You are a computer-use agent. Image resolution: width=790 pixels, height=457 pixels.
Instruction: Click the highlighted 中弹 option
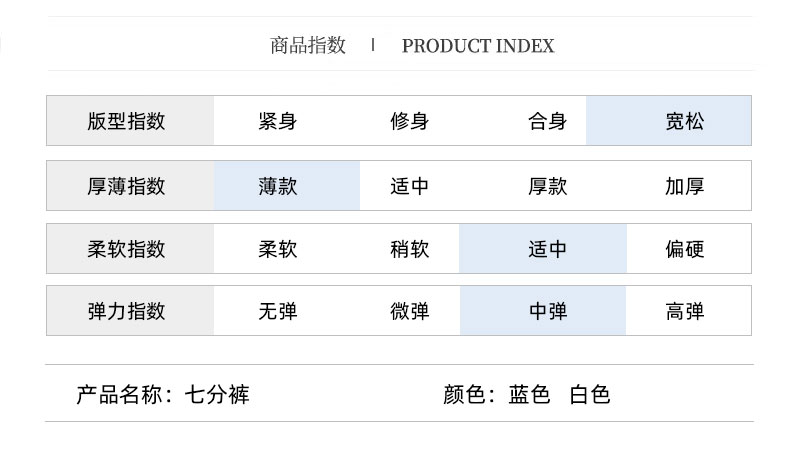[x=547, y=311]
